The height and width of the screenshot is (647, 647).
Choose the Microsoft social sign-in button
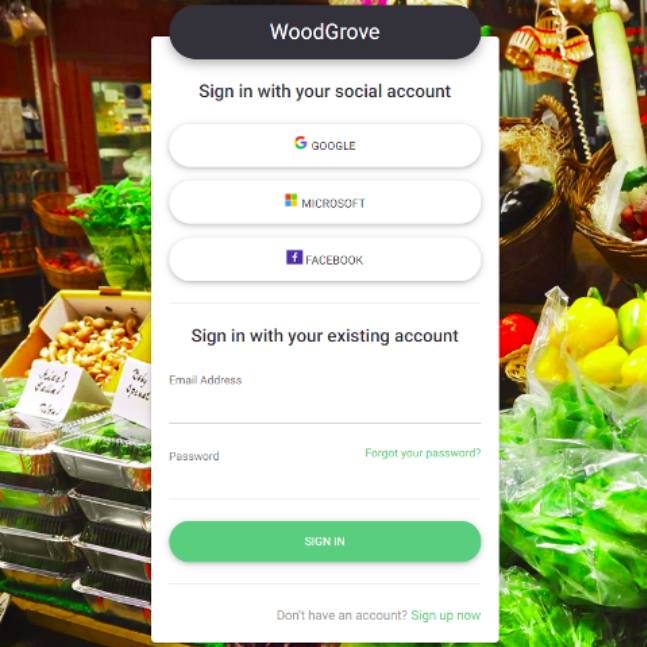(325, 202)
